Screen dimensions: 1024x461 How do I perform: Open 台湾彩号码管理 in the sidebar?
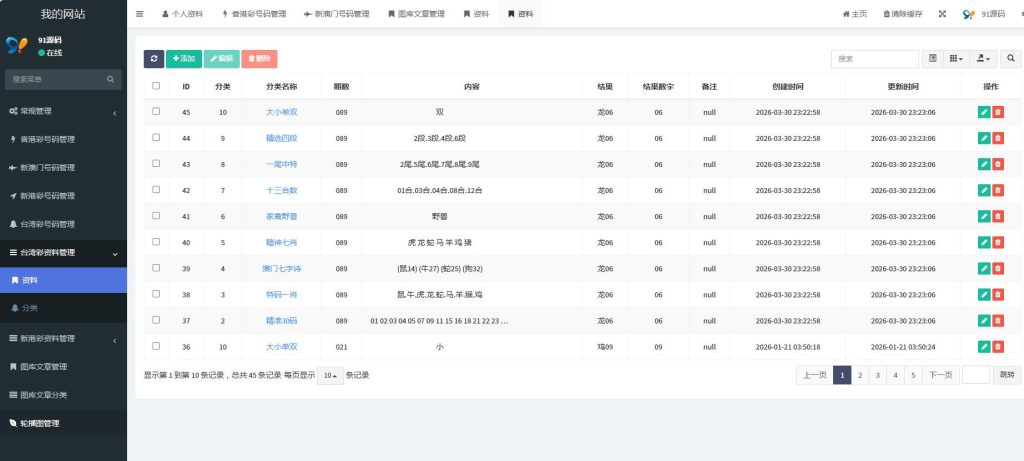63,224
